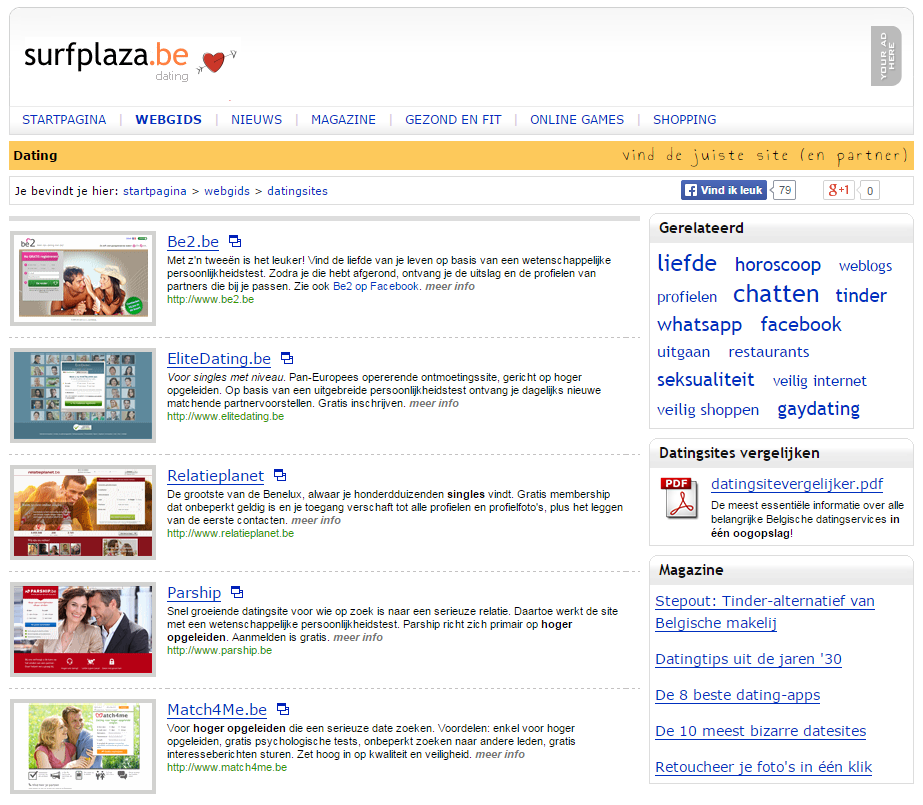This screenshot has height=805, width=923.
Task: Select the veilig internet tag
Action: 819,381
